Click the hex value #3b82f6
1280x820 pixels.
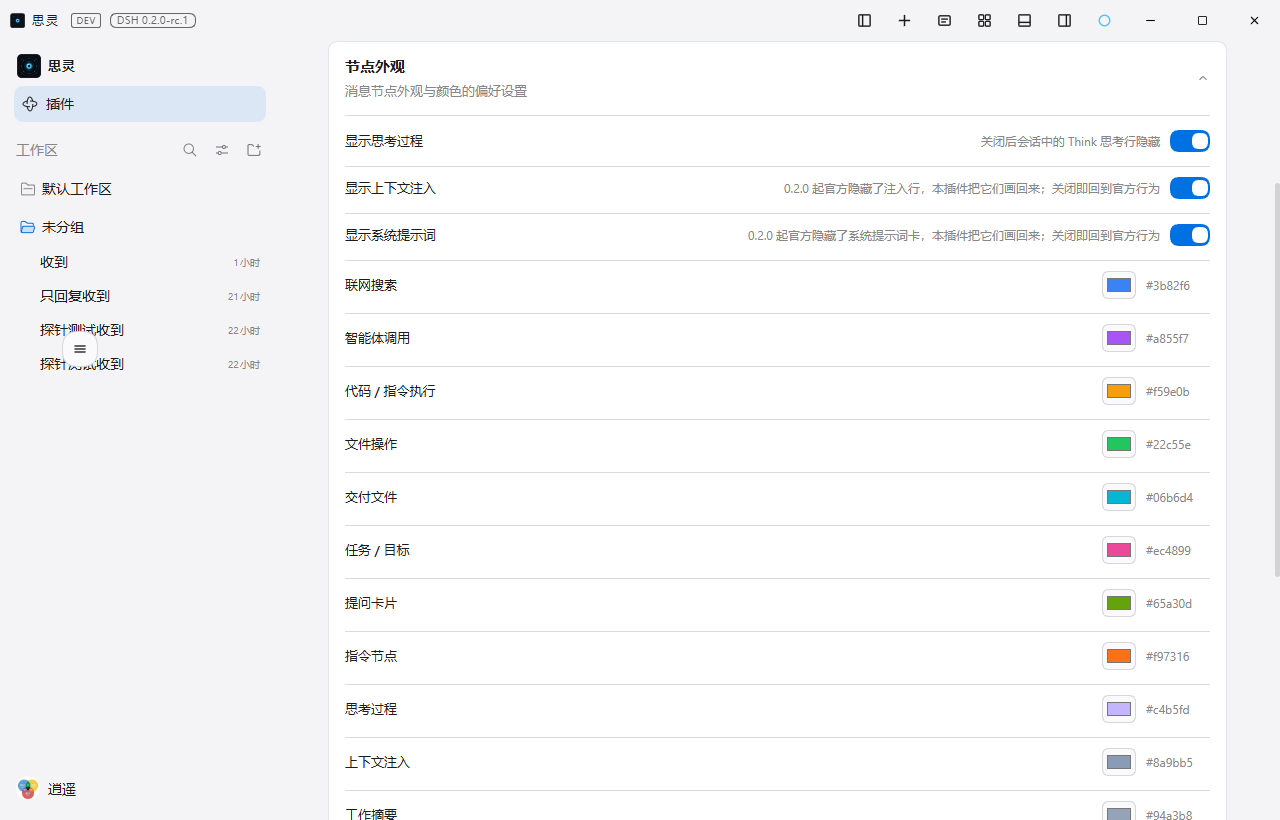(1168, 286)
